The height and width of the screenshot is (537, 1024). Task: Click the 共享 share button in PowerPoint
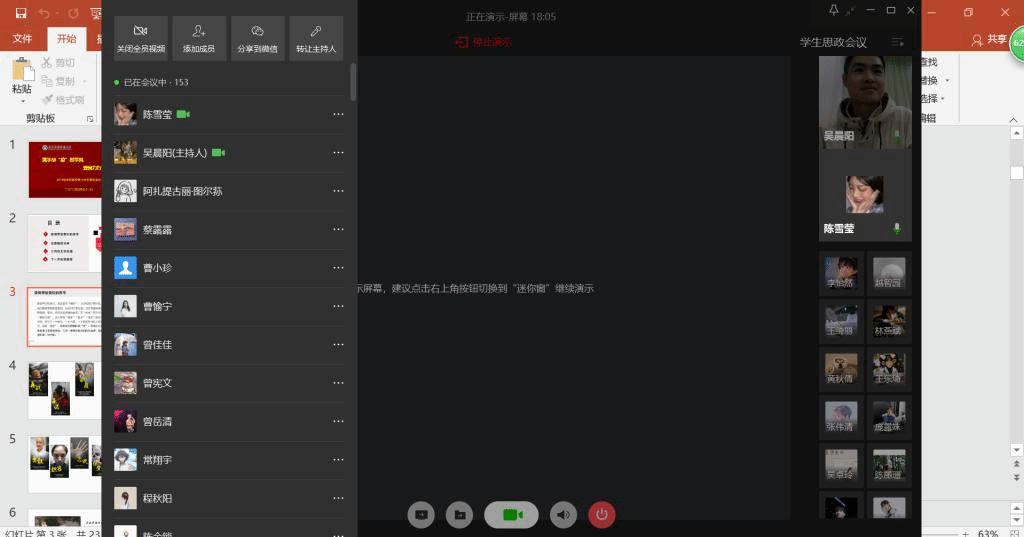989,39
